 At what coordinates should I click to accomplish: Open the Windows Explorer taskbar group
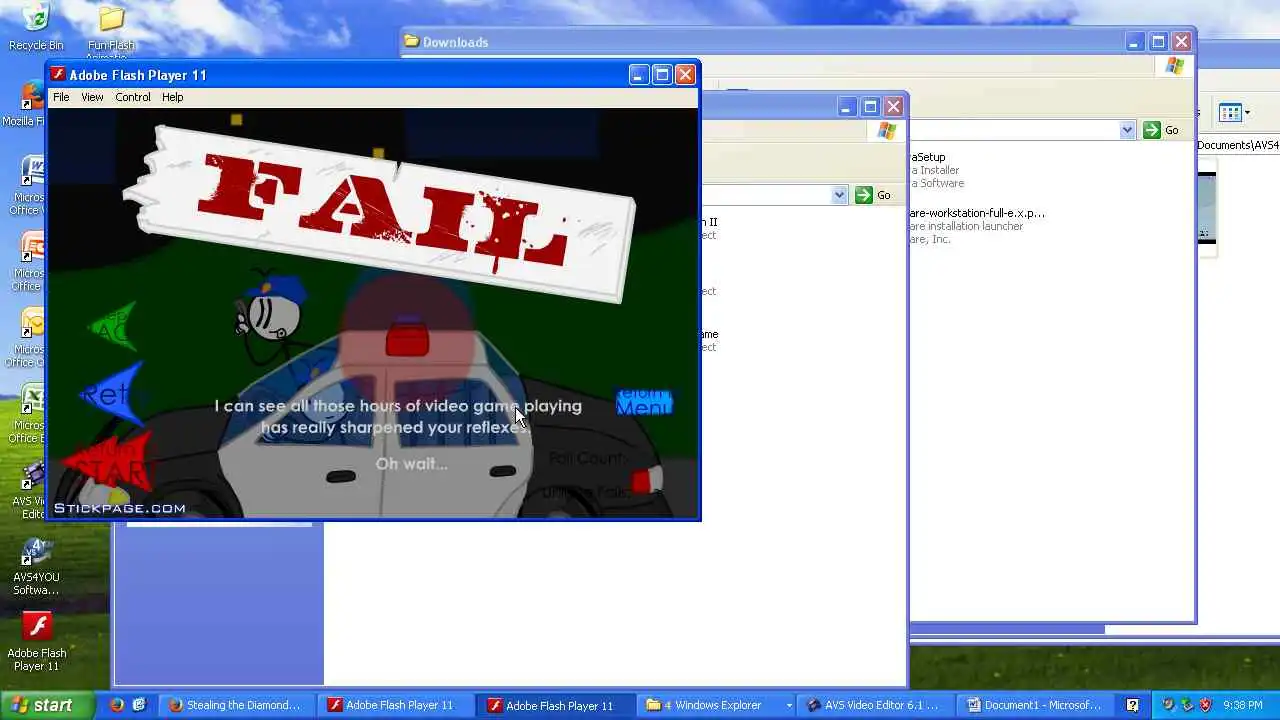[718, 705]
